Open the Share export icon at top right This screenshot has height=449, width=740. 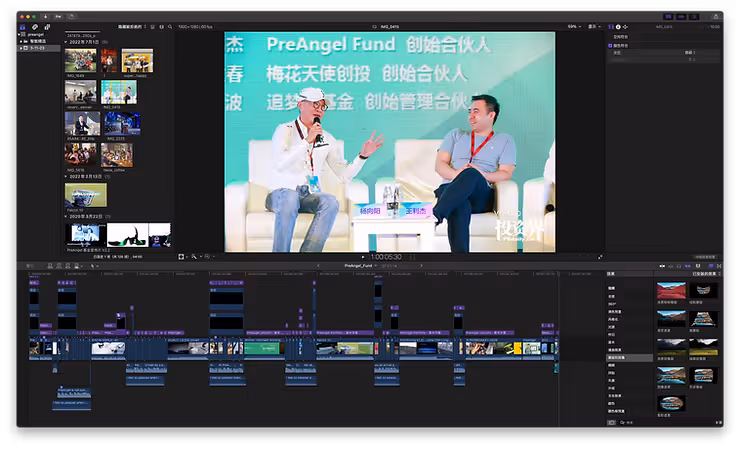tap(716, 17)
